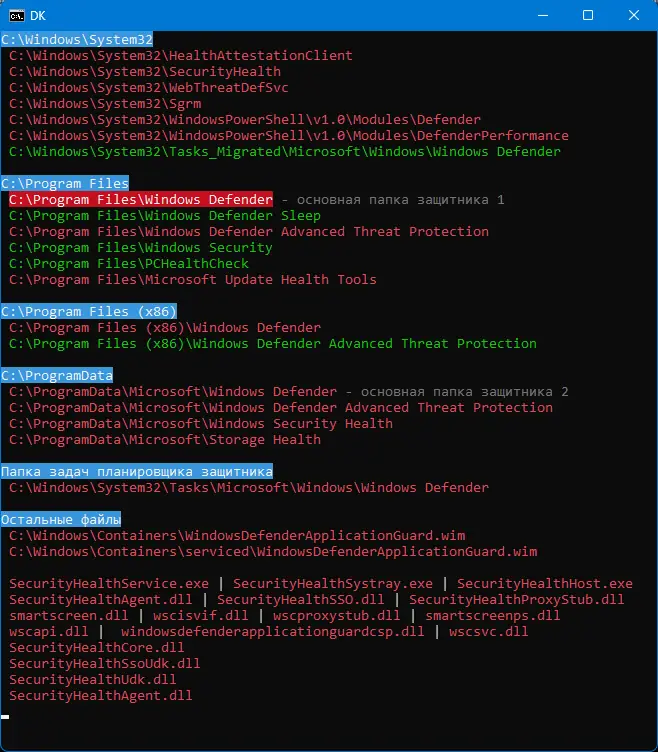Click the System32\Sgrm path line
Image resolution: width=658 pixels, height=752 pixels.
(x=105, y=104)
